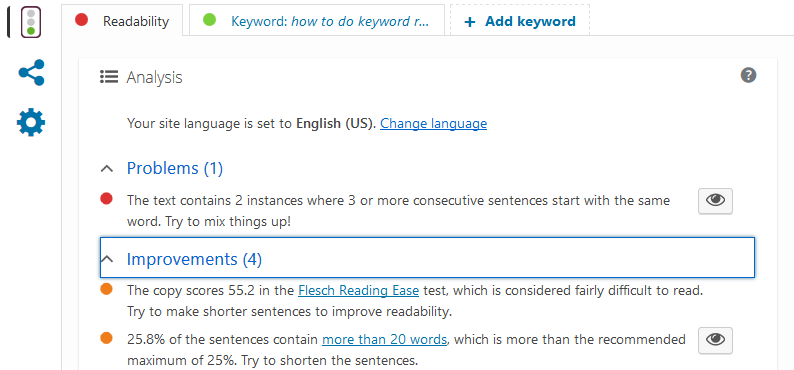794x370 pixels.
Task: Toggle eye highlight for long sentences
Action: (x=716, y=340)
